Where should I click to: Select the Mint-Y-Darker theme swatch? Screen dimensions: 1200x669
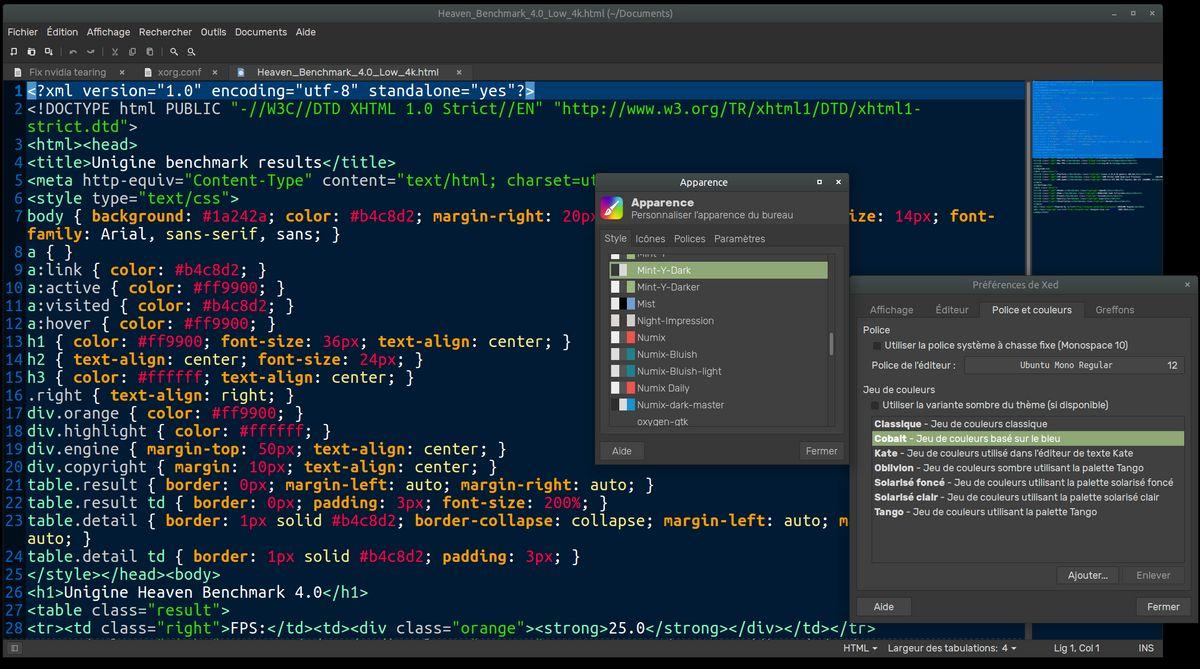coord(621,287)
